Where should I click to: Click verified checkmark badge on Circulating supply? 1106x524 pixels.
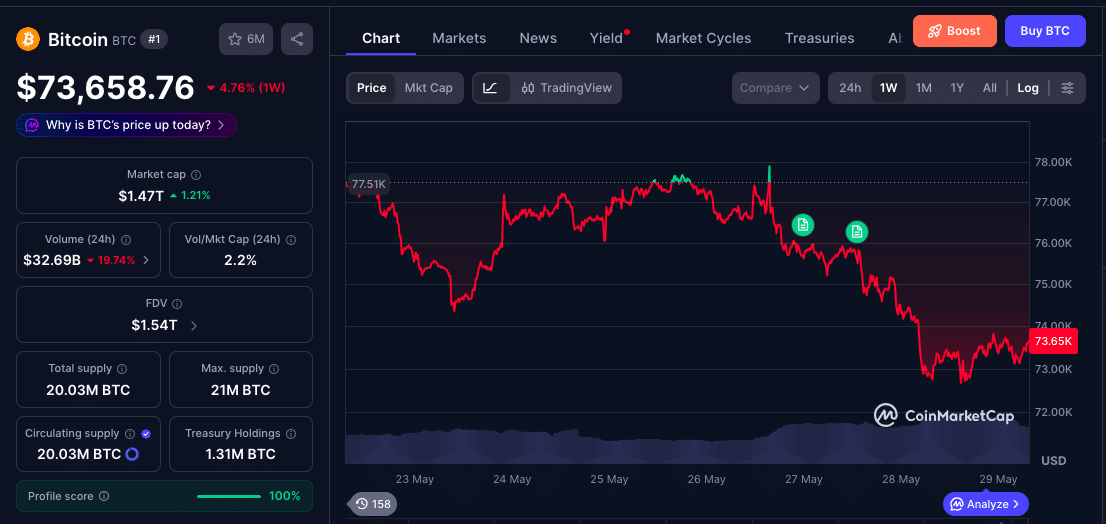click(146, 434)
